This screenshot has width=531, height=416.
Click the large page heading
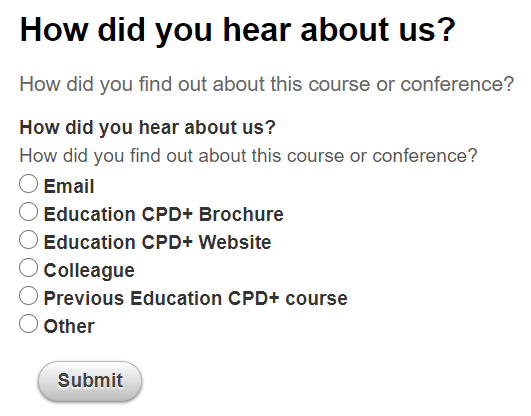[238, 30]
